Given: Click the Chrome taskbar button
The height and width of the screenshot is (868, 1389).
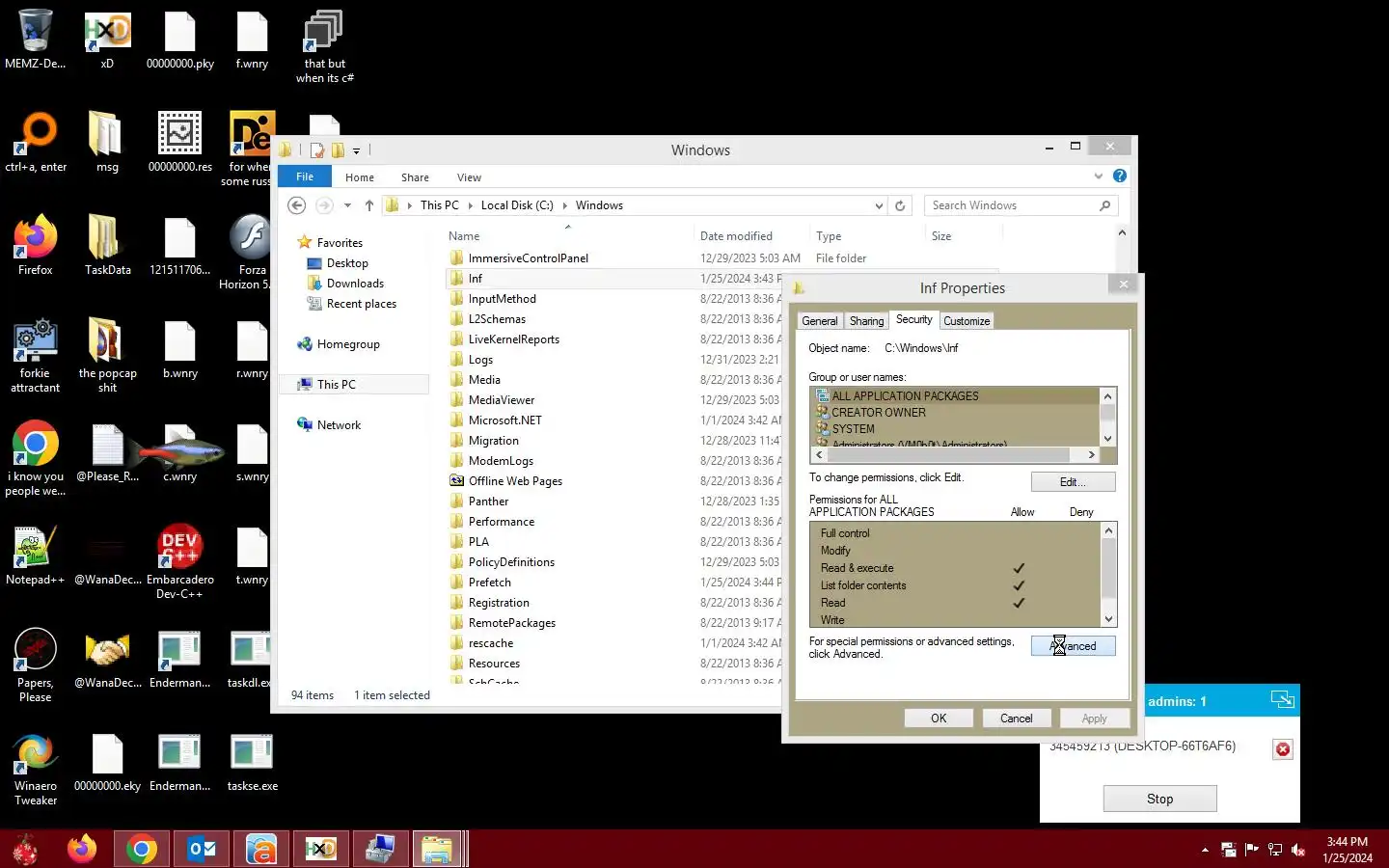Looking at the screenshot, I should [142, 849].
